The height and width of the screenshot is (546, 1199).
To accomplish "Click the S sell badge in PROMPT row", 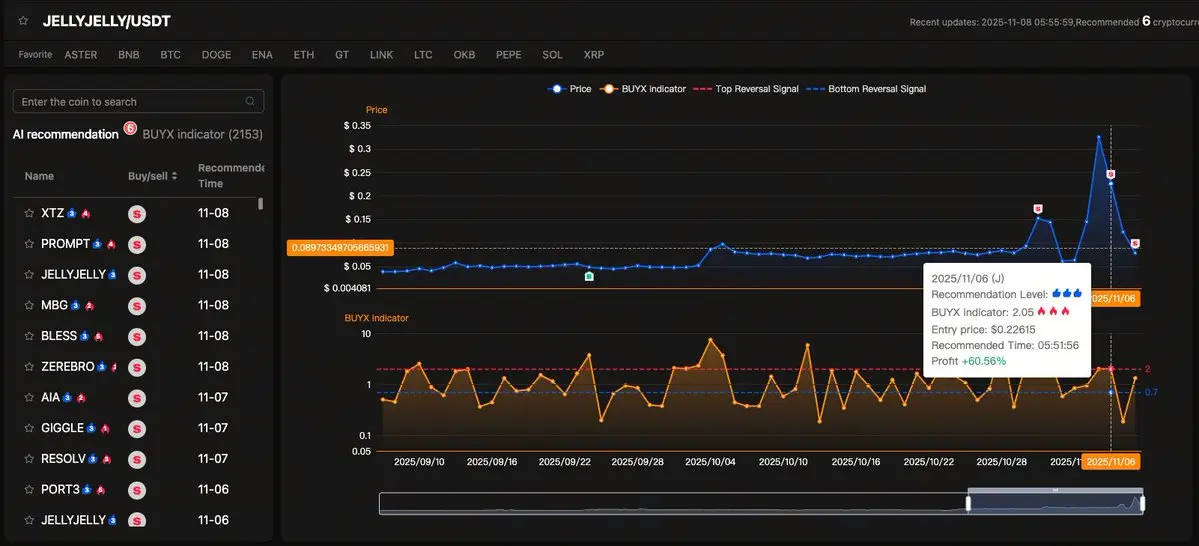I will pyautogui.click(x=137, y=244).
